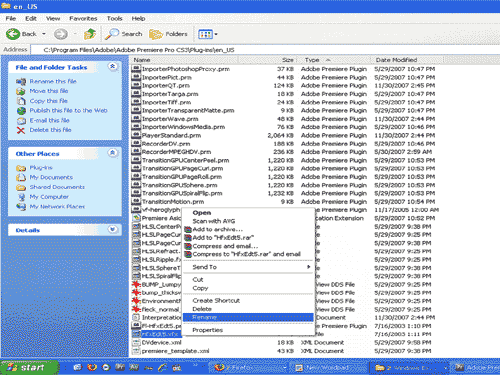Collapse the Other Places panel
Image resolution: width=500 pixels, height=375 pixels.
pos(113,153)
